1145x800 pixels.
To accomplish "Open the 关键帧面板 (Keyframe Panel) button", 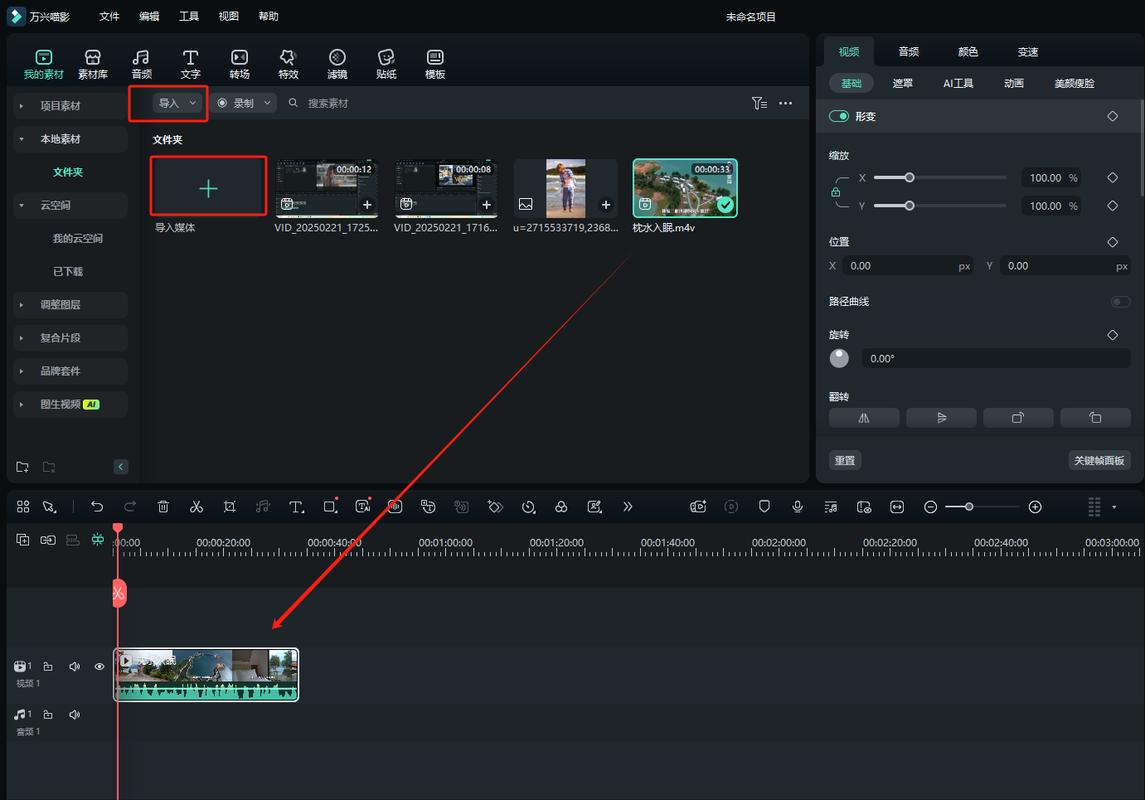I will 1099,460.
